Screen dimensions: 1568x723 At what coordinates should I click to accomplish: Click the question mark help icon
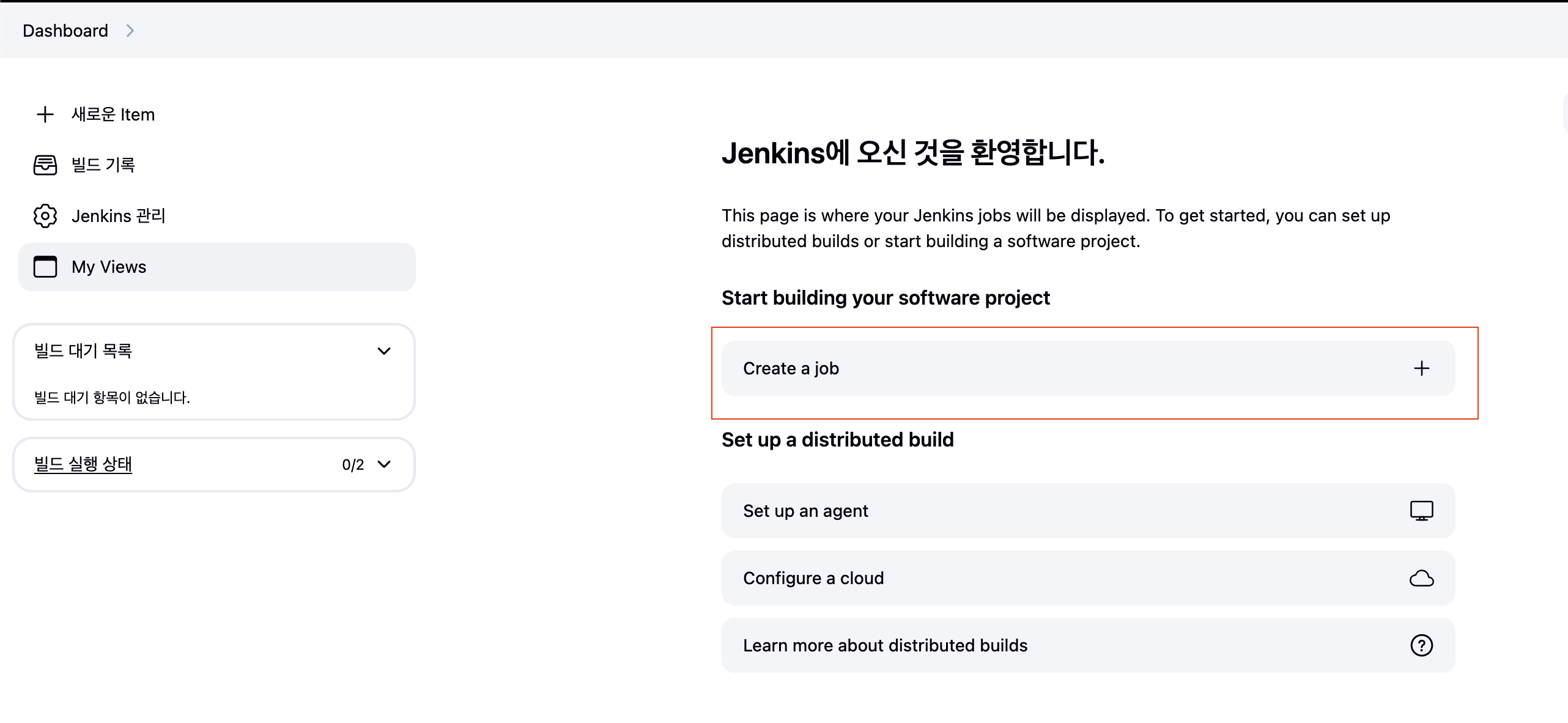tap(1421, 645)
